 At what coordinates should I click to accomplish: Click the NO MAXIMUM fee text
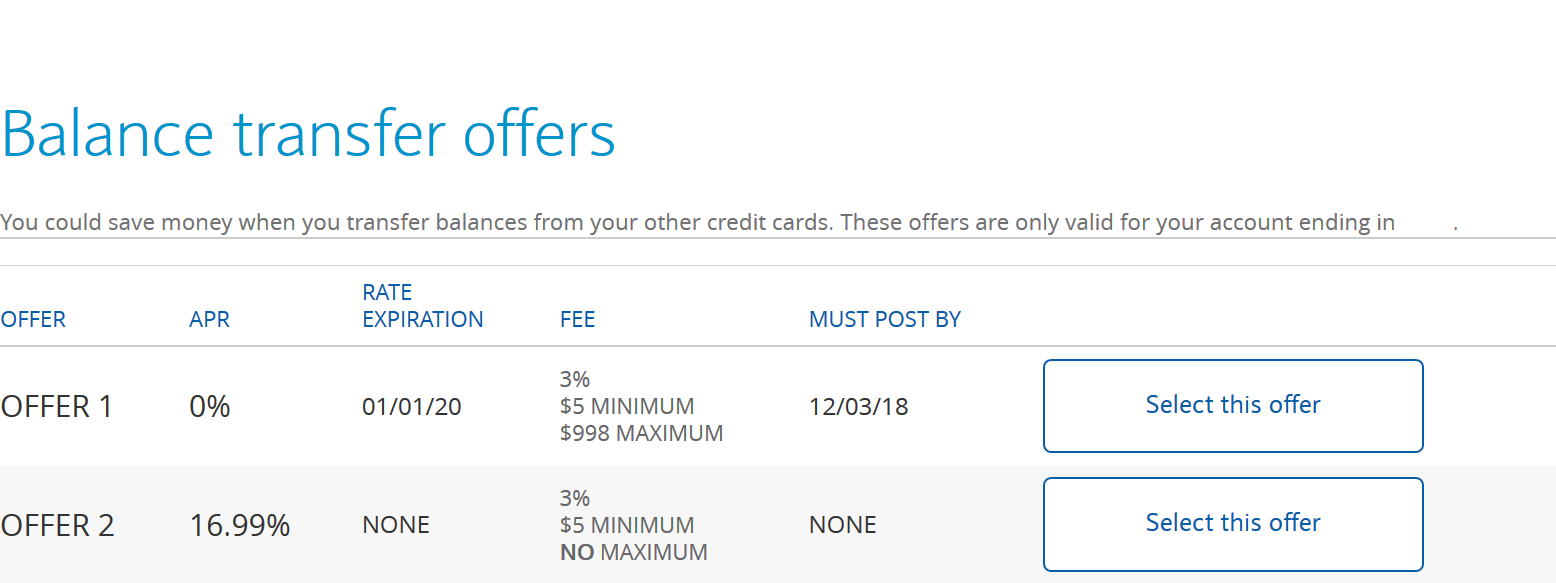click(634, 552)
